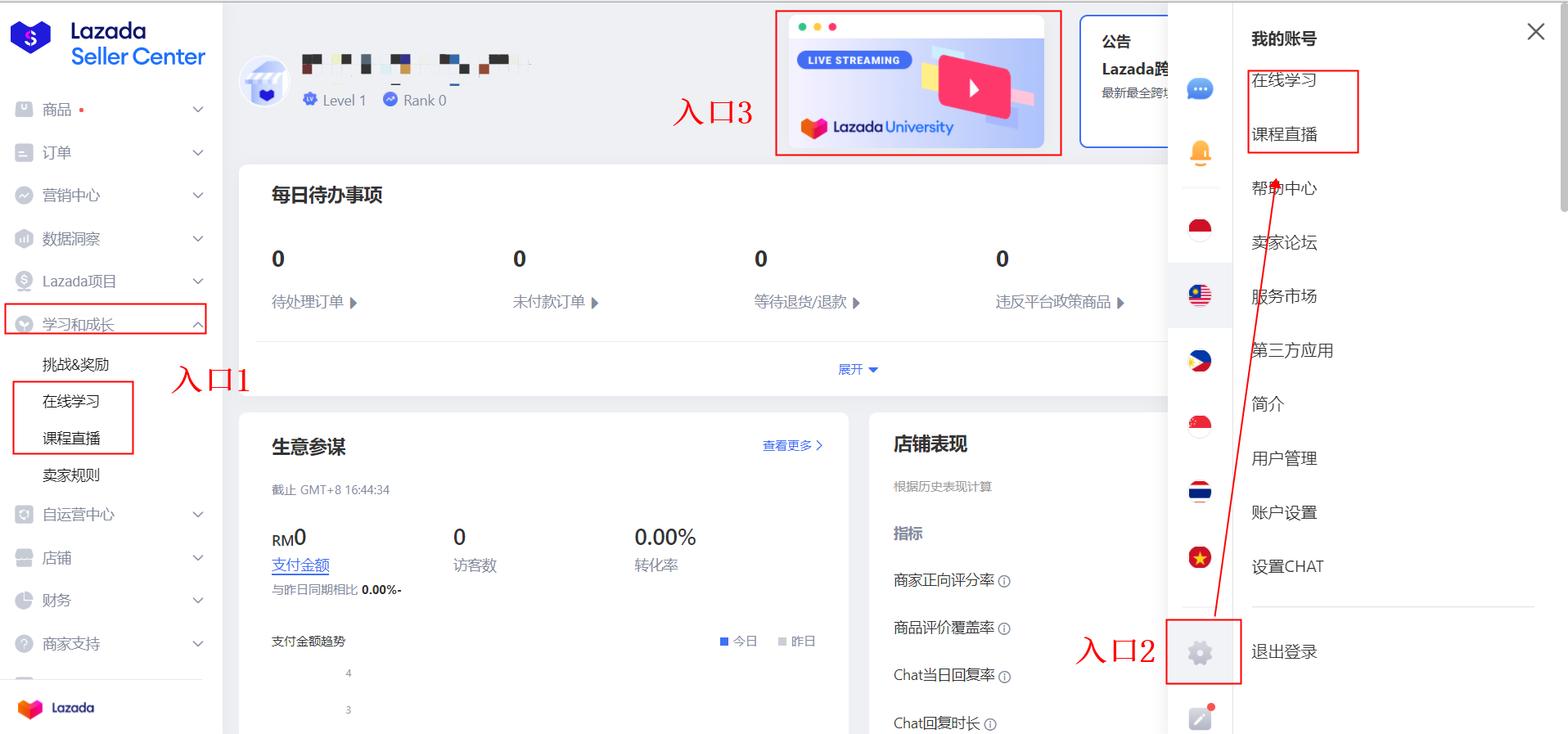Click the 查看更多 link
1568x734 pixels.
pos(792,445)
